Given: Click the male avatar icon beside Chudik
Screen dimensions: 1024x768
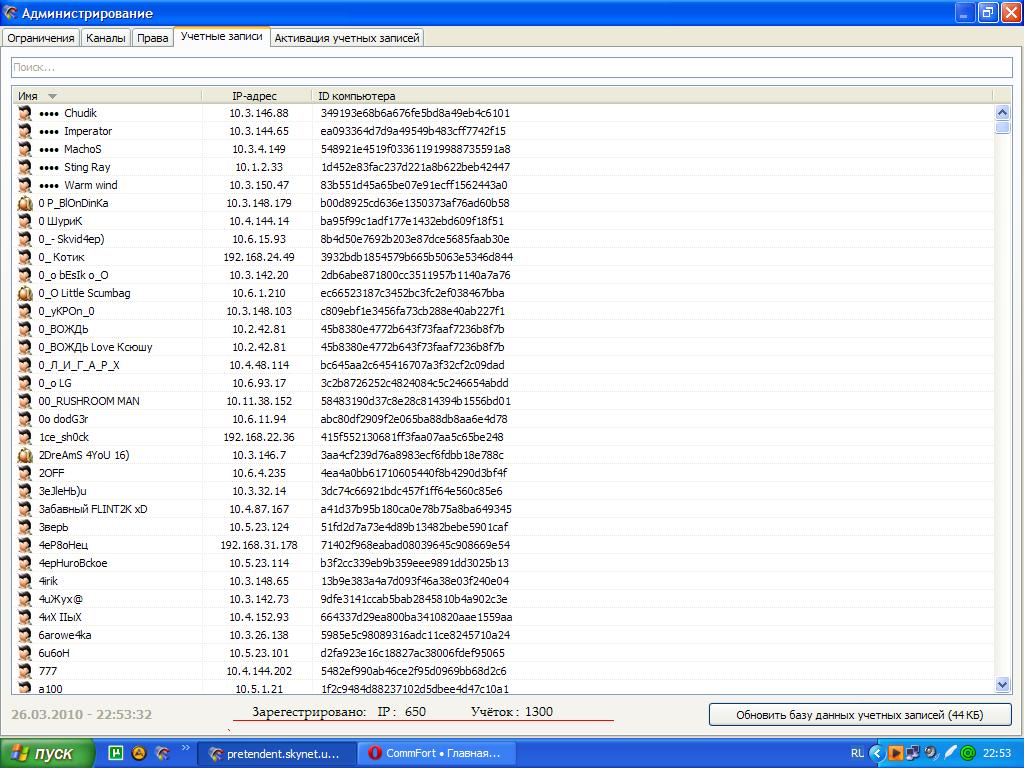Looking at the screenshot, I should tap(25, 113).
